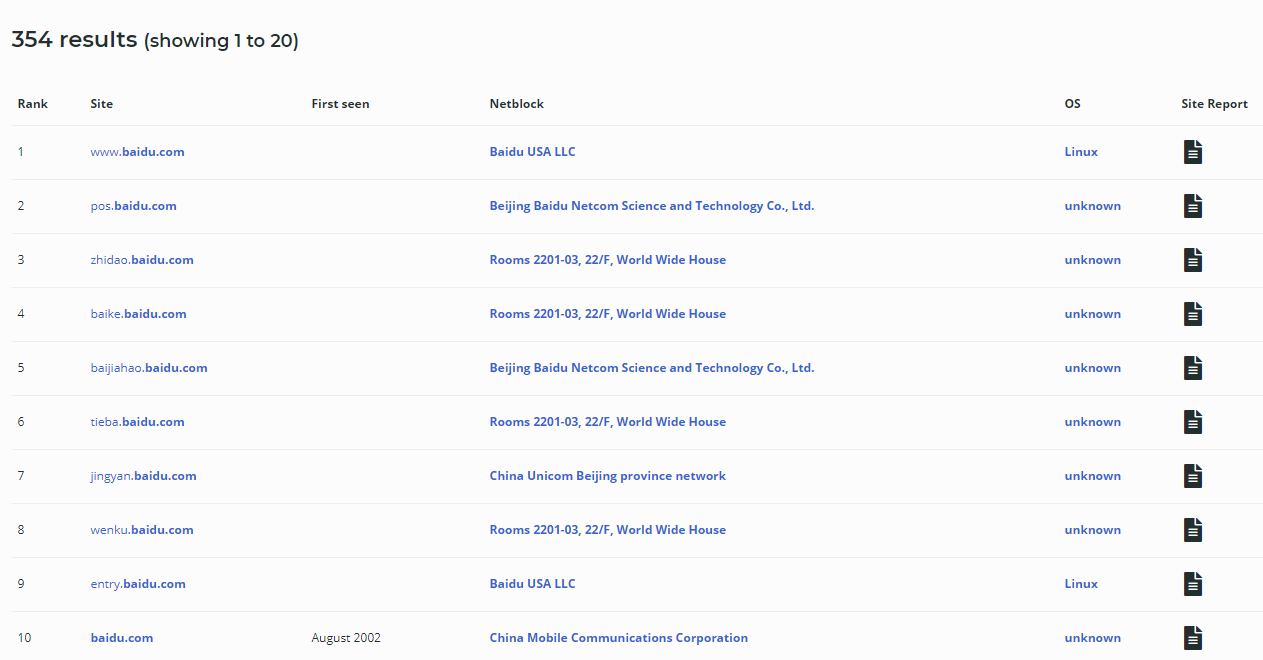This screenshot has width=1263, height=660.
Task: Click unknown OS link for tieba.baidu.com
Action: point(1092,422)
